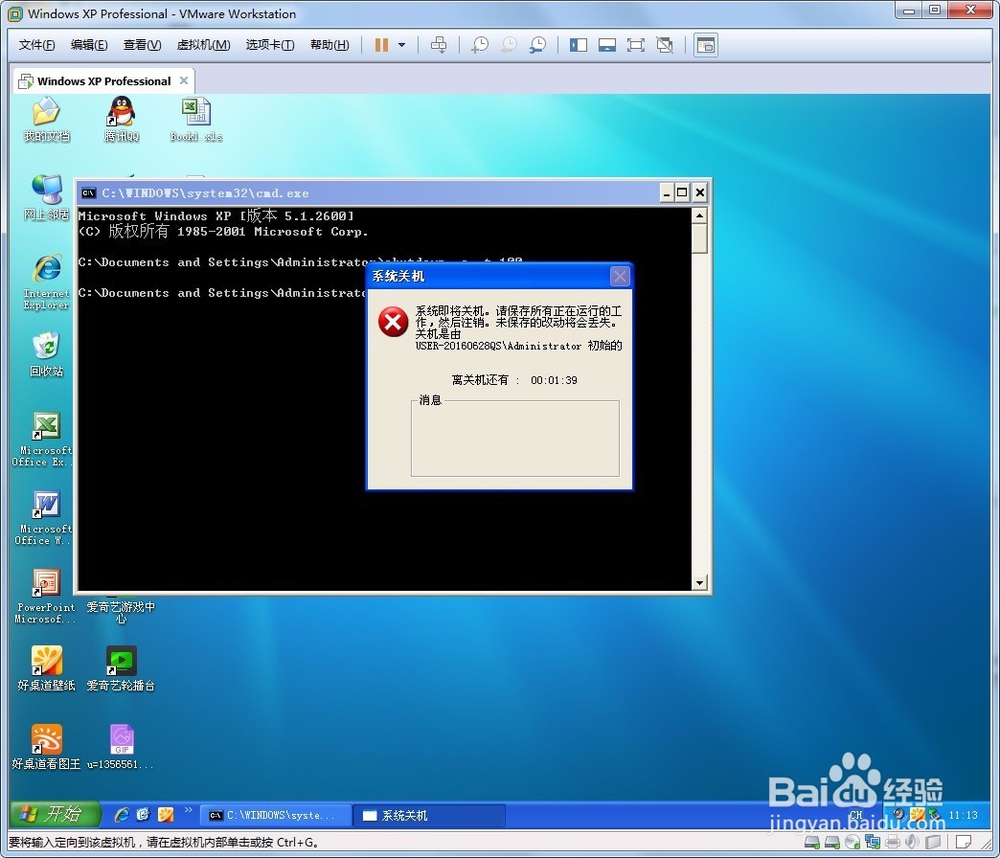Click the console view icon in the toolbar
This screenshot has height=858, width=1000.
pyautogui.click(x=706, y=45)
